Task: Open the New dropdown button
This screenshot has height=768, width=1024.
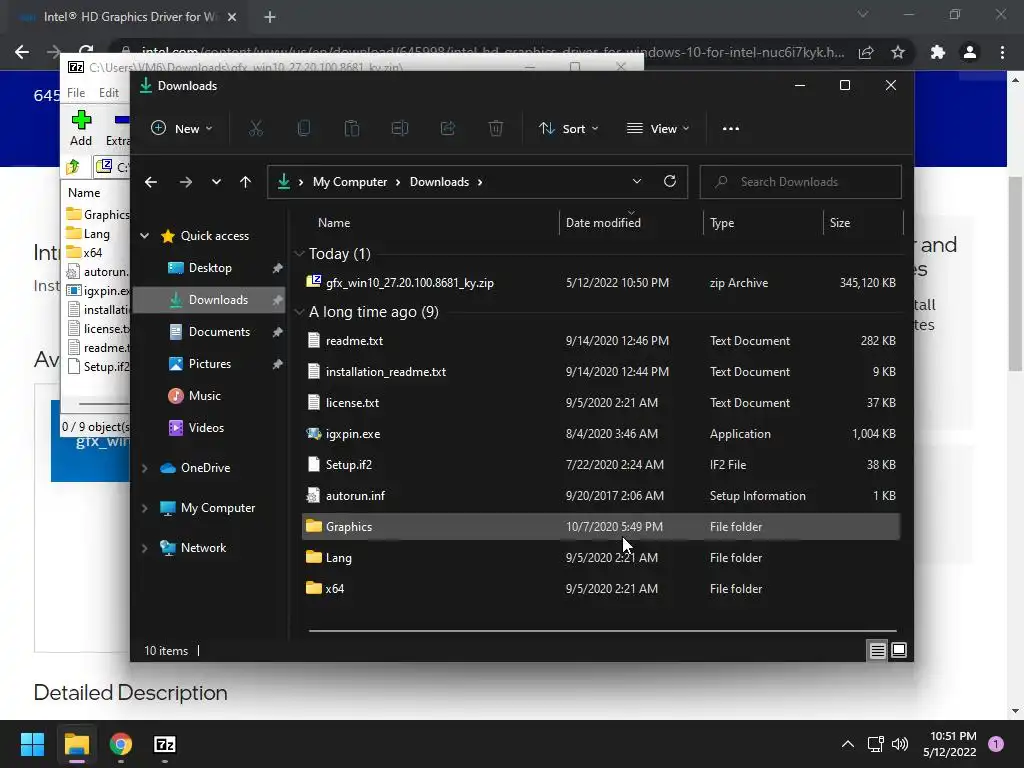Action: pyautogui.click(x=182, y=129)
